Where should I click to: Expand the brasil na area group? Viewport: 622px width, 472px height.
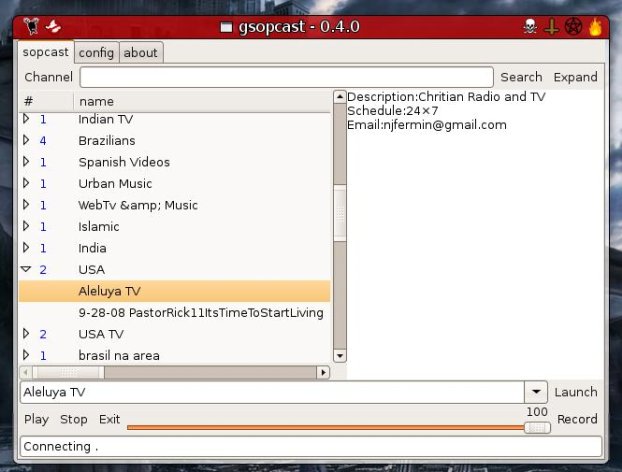[26, 355]
